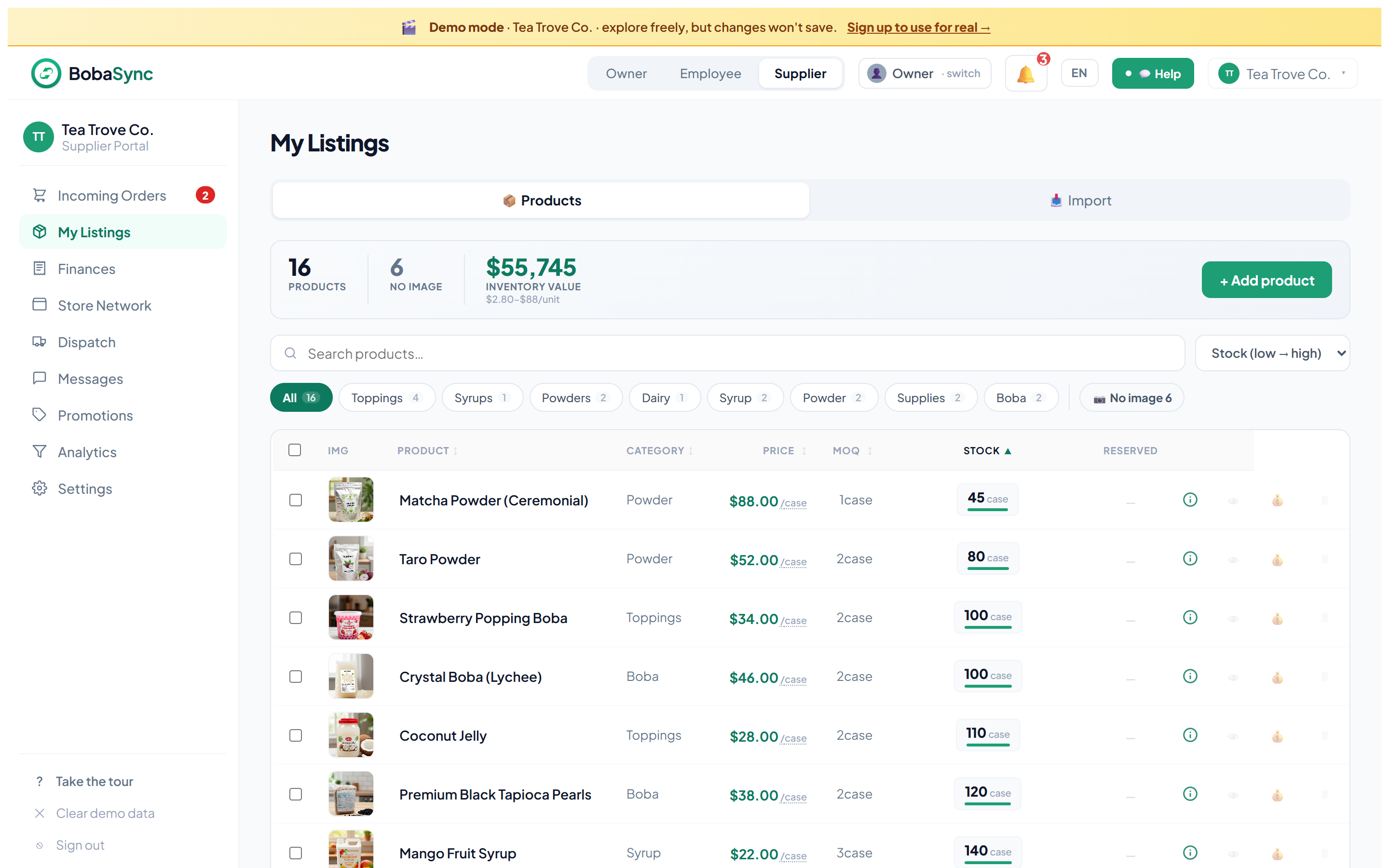Click the search magnifier icon
Image resolution: width=1389 pixels, height=868 pixels.
click(290, 353)
